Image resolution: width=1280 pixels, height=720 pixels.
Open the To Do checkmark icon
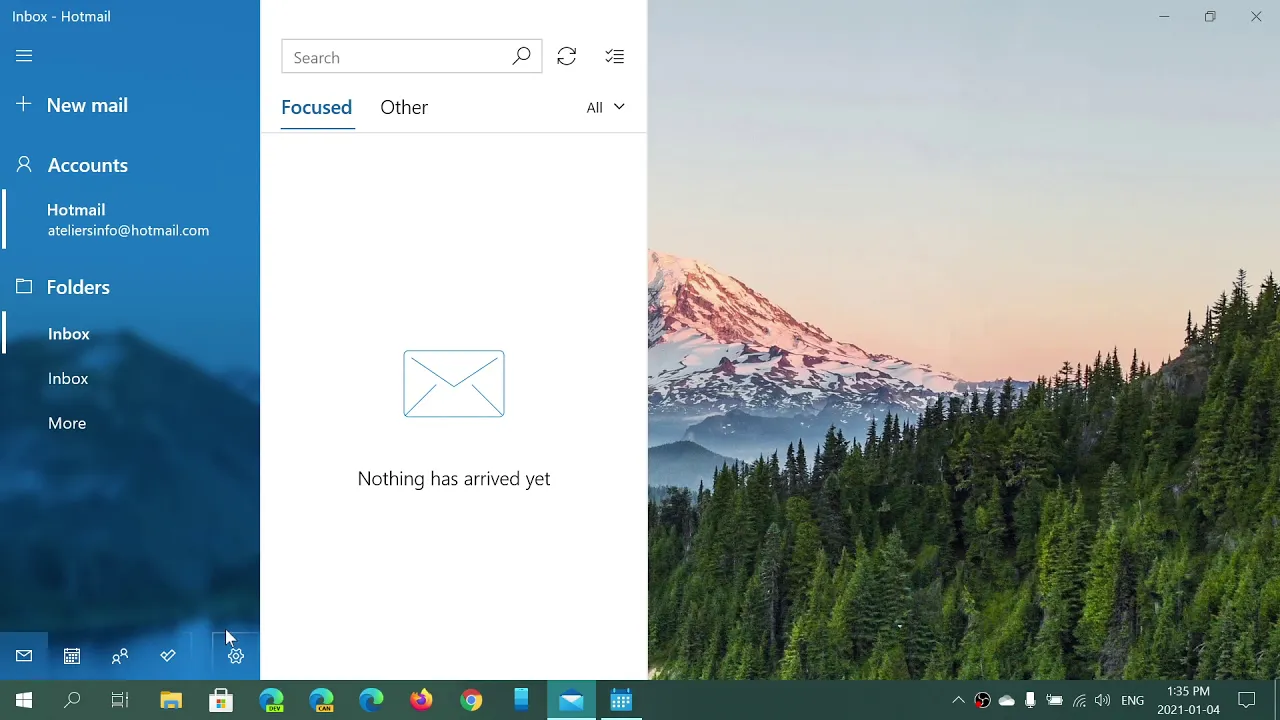tap(168, 656)
